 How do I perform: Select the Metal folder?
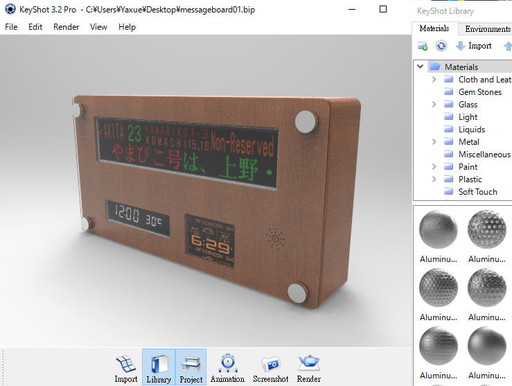tap(462, 142)
